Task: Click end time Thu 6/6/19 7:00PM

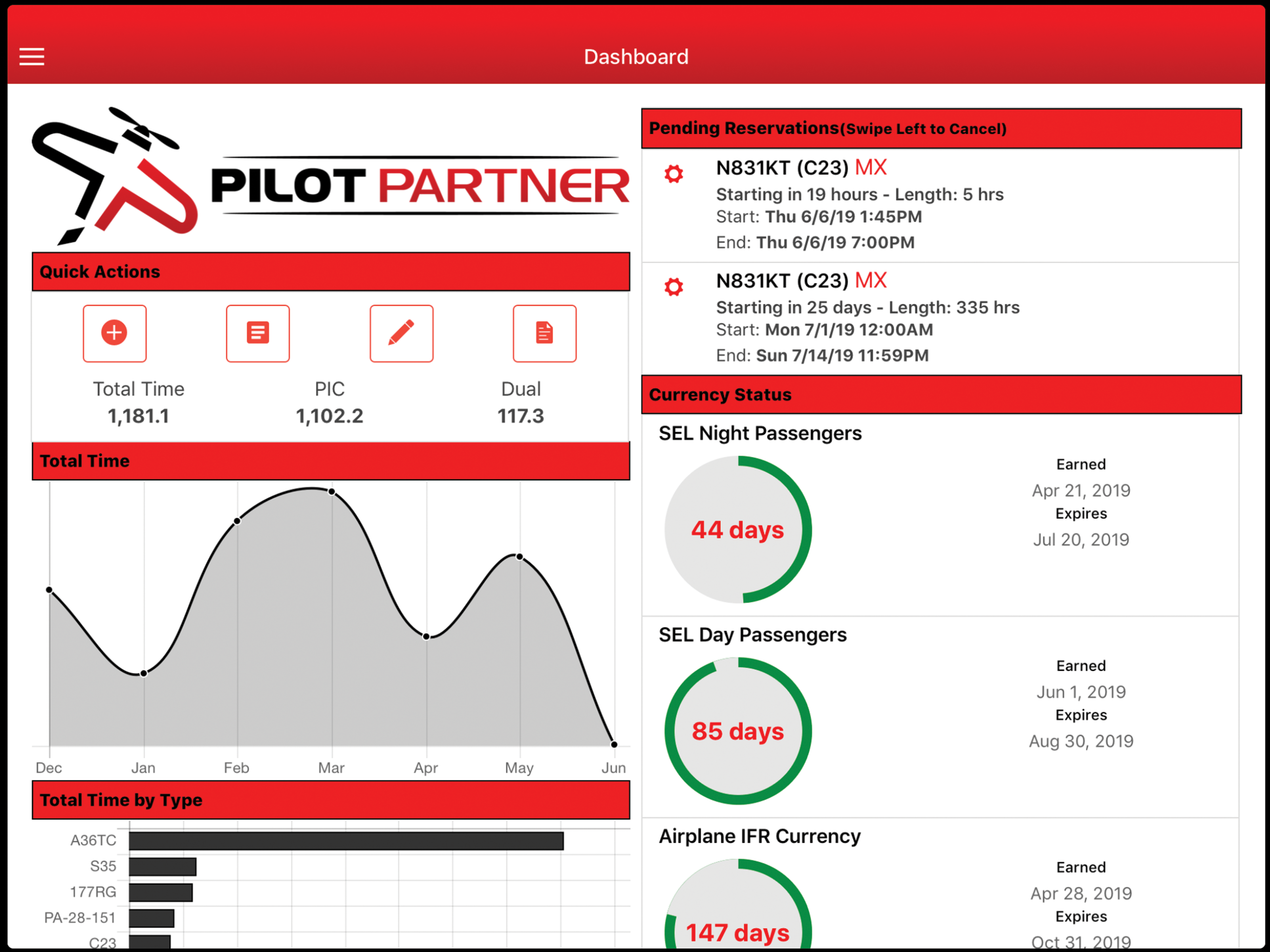Action: [x=835, y=242]
